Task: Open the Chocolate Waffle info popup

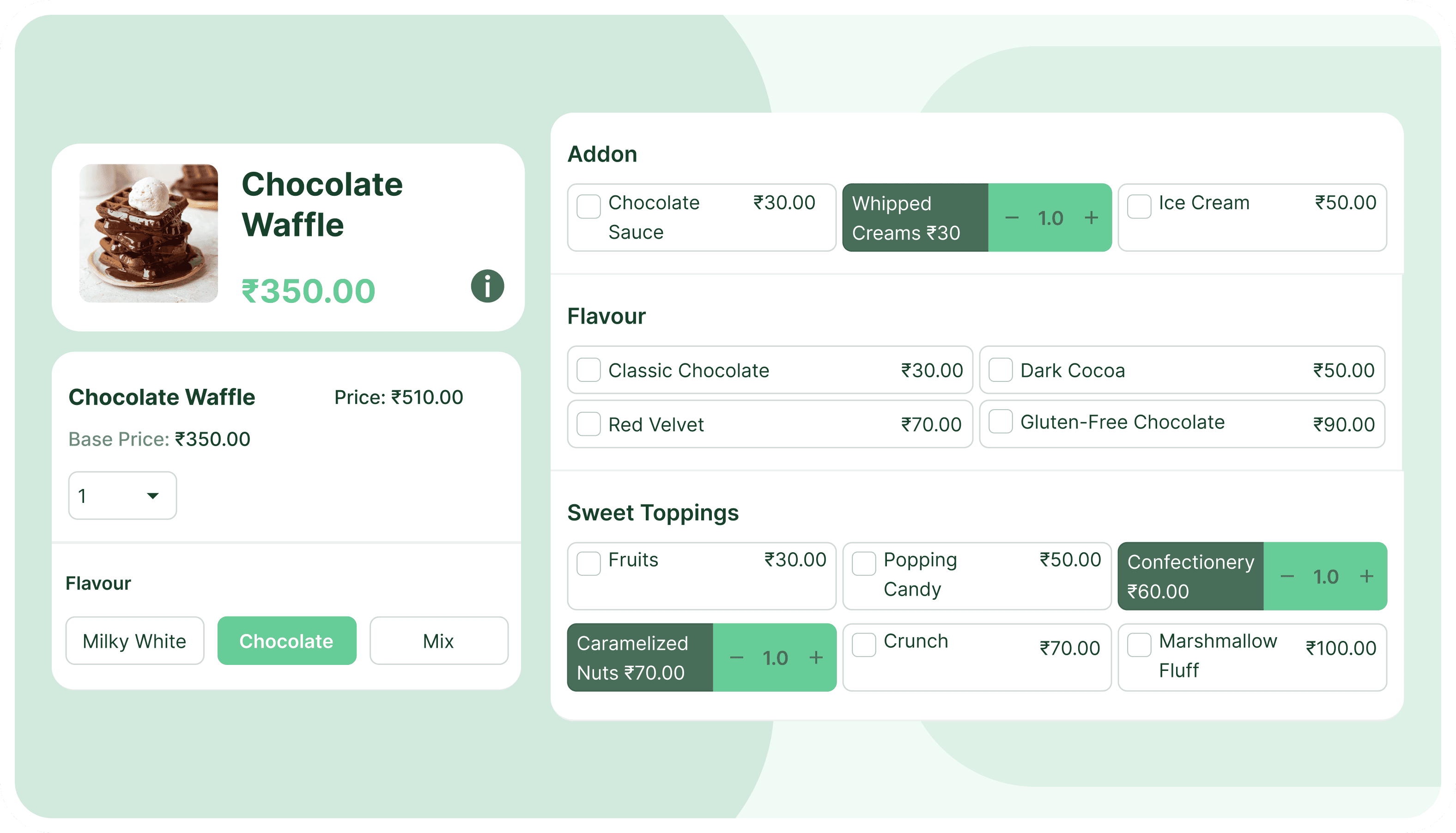Action: [486, 287]
